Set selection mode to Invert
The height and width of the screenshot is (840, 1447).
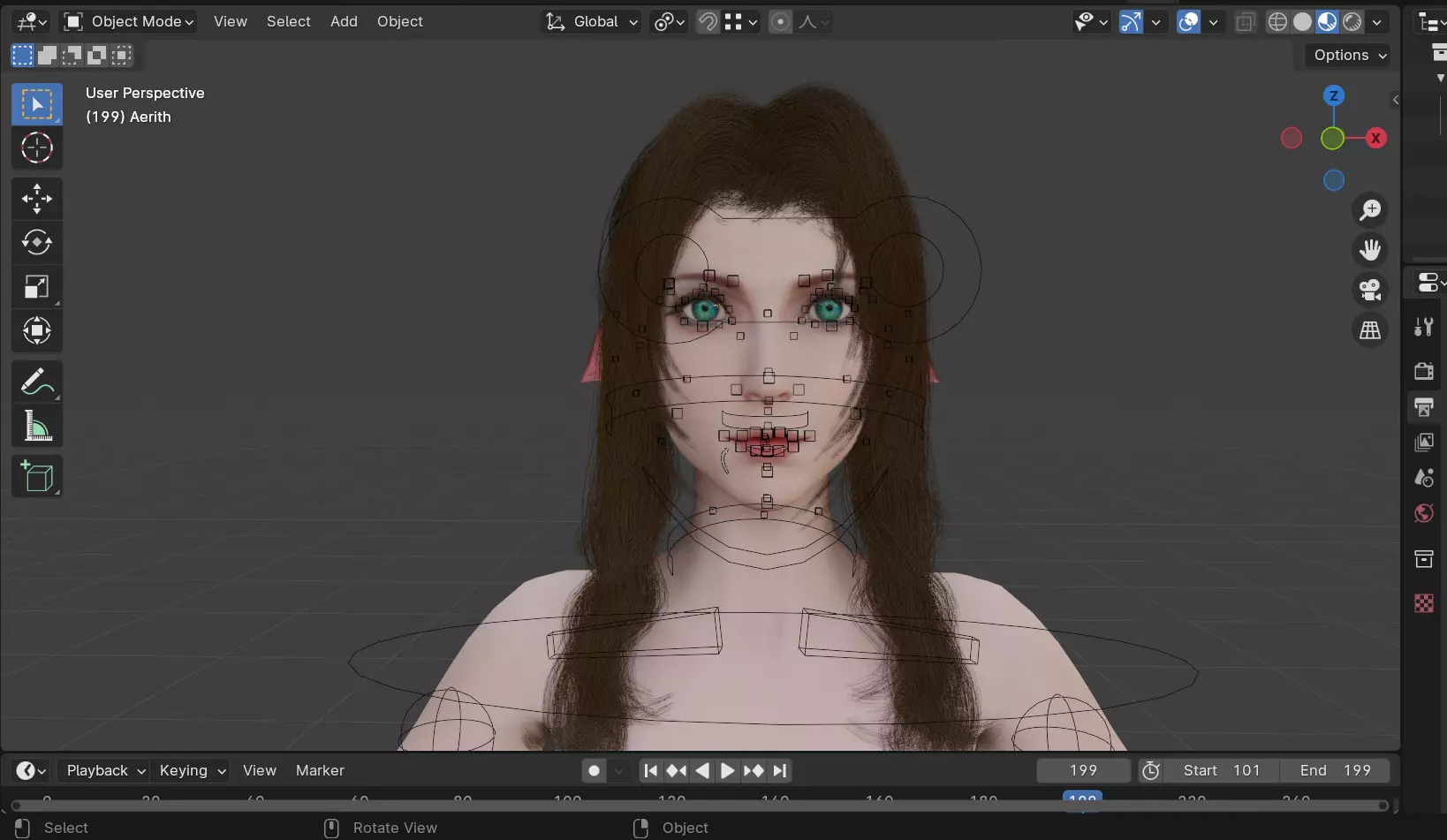(x=96, y=56)
